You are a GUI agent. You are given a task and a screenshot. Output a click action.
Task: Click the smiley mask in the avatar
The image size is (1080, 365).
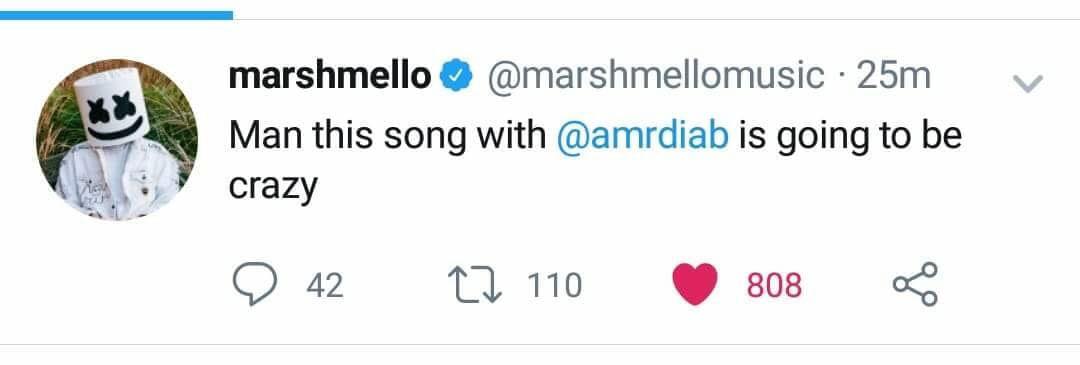(112, 109)
